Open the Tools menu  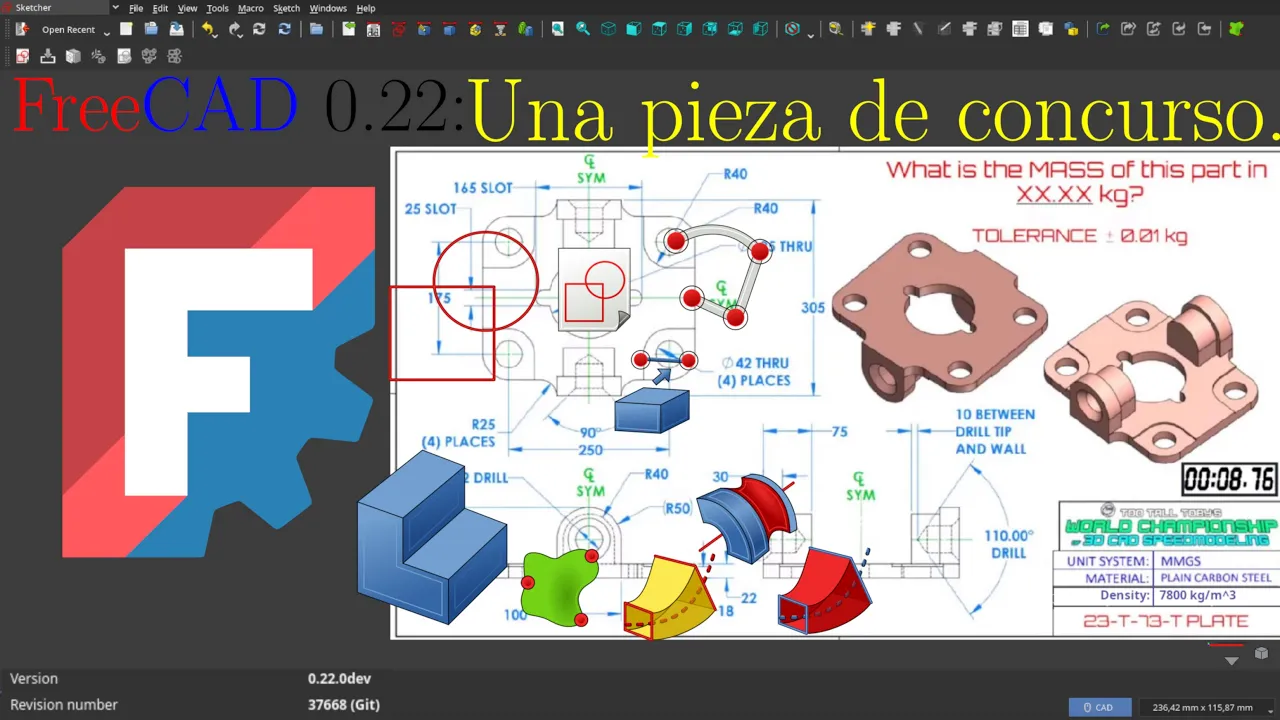pos(217,8)
